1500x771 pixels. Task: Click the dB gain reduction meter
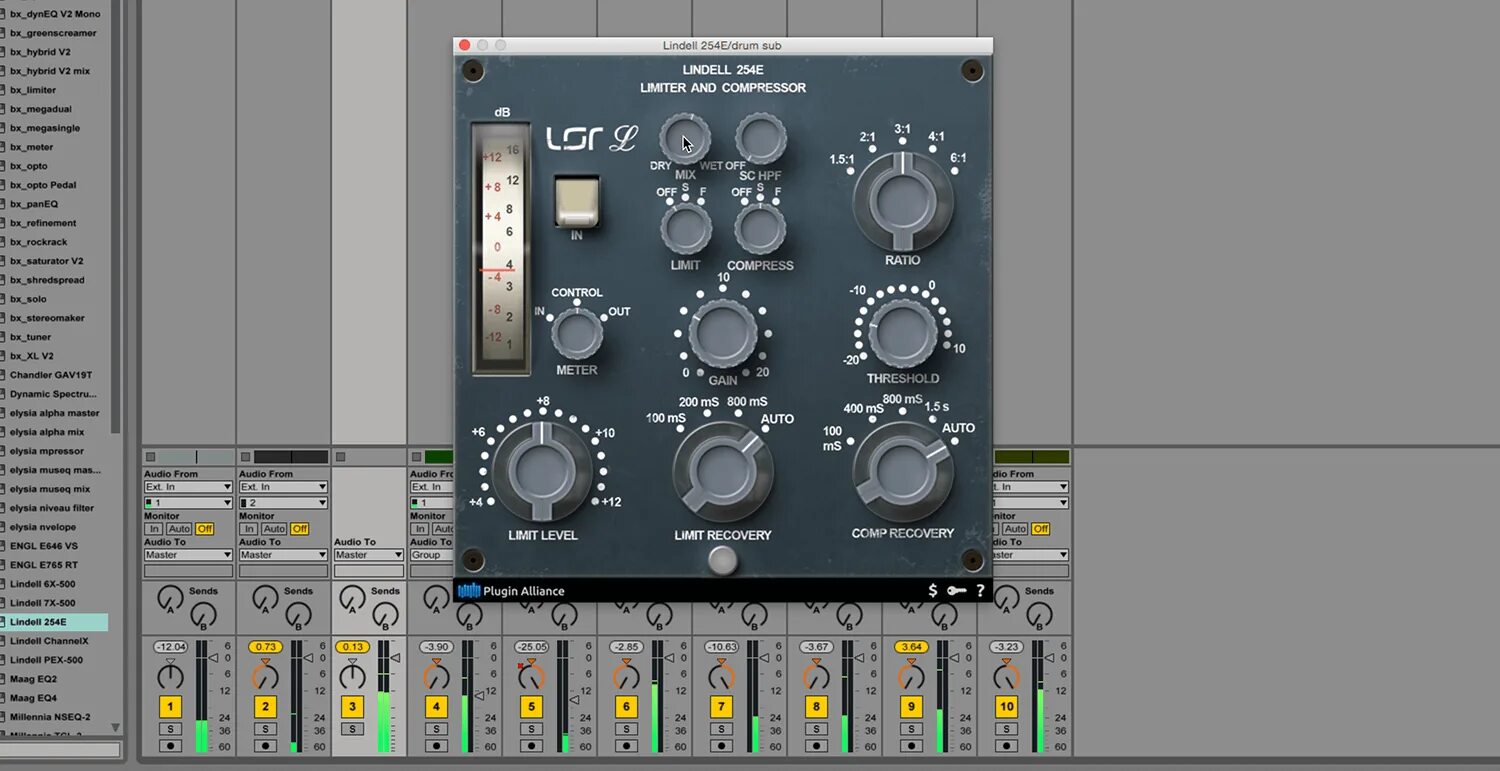(502, 248)
